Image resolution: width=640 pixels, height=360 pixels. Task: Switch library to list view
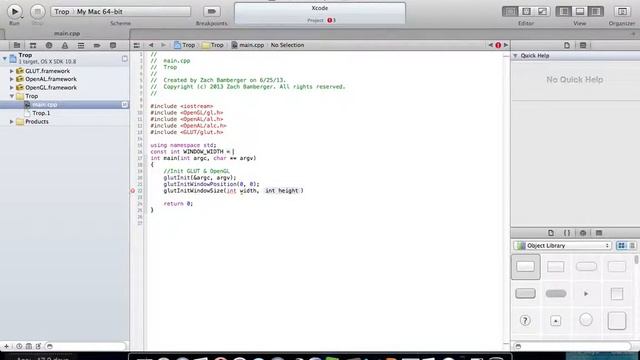click(x=632, y=246)
